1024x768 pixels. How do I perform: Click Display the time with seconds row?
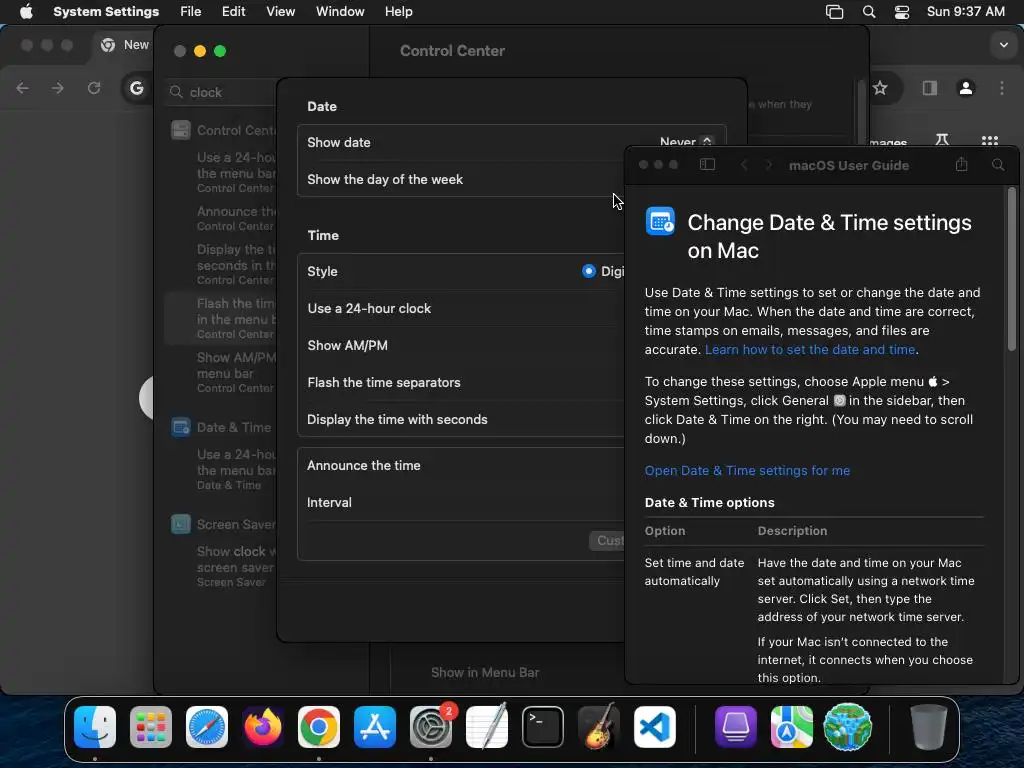(461, 419)
